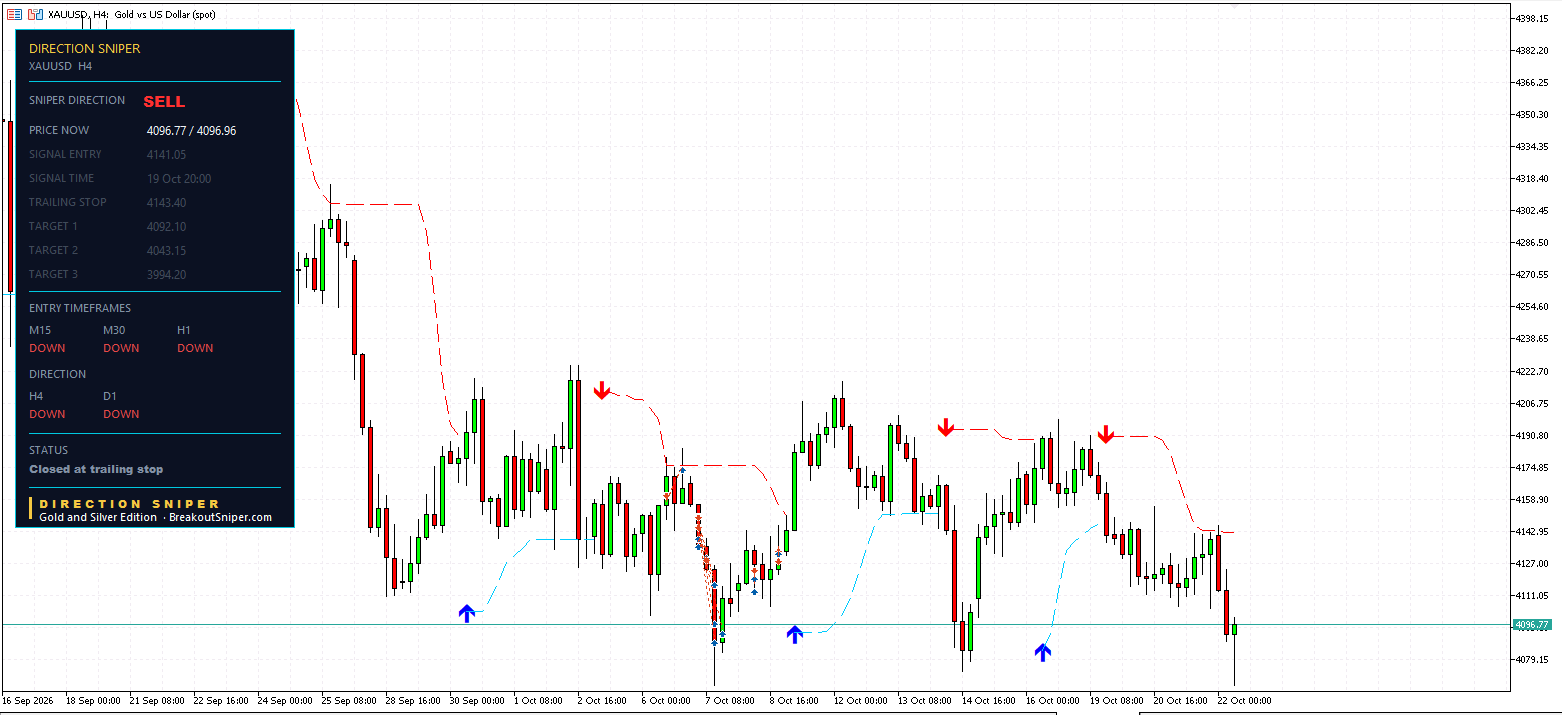This screenshot has height=715, width=1562.
Task: Select the red sell arrow near 13 Oct 08:00
Action: coord(946,428)
